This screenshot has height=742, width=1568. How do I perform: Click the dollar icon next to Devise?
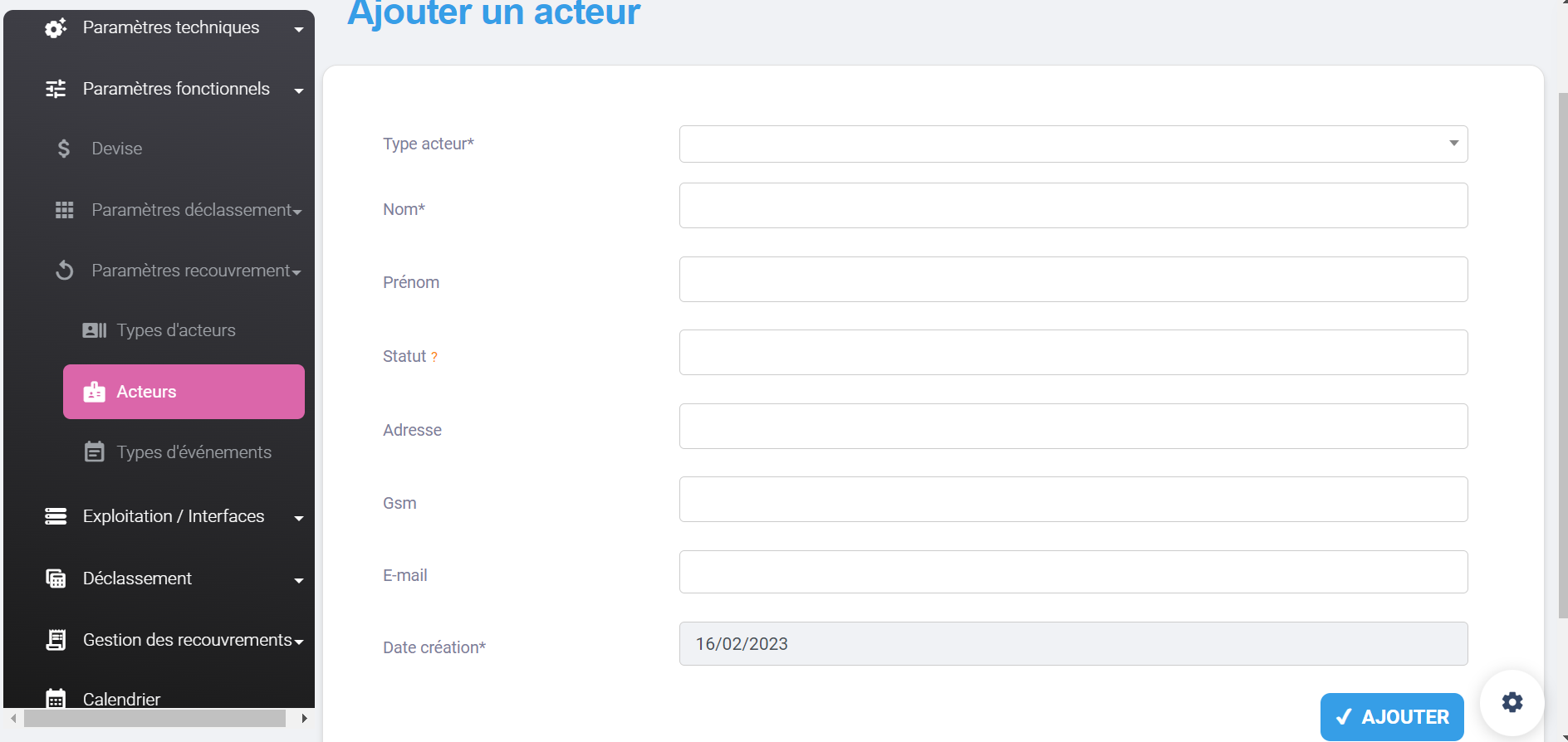click(64, 149)
